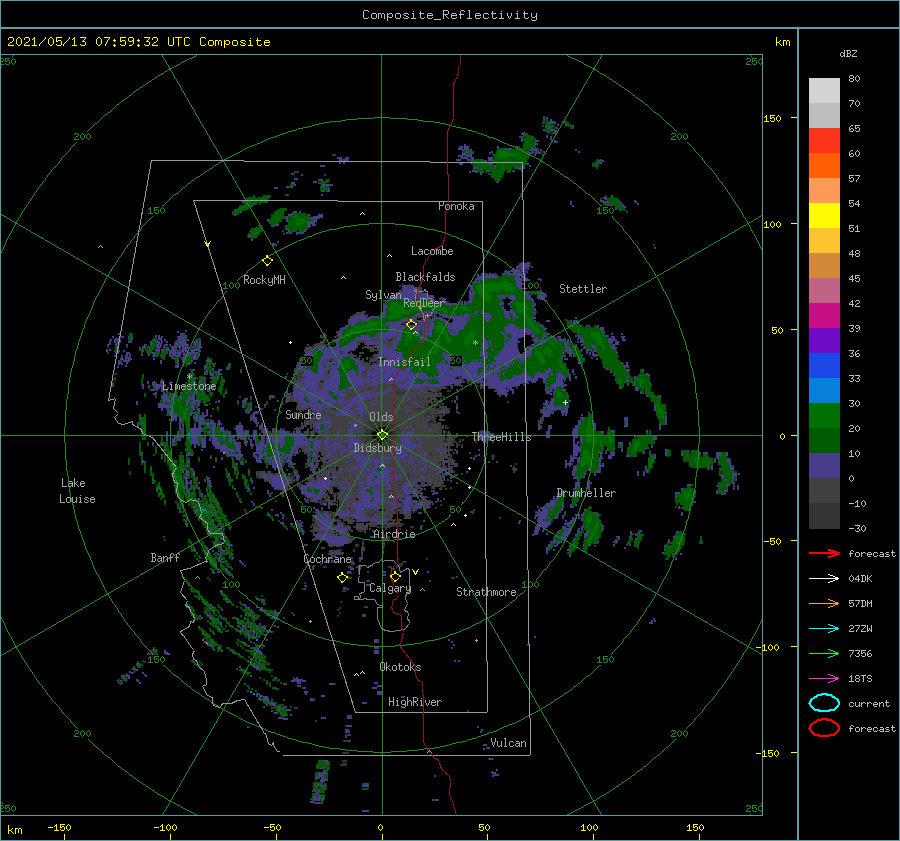
Task: Click the yellow marker near Cochrane
Action: click(342, 577)
